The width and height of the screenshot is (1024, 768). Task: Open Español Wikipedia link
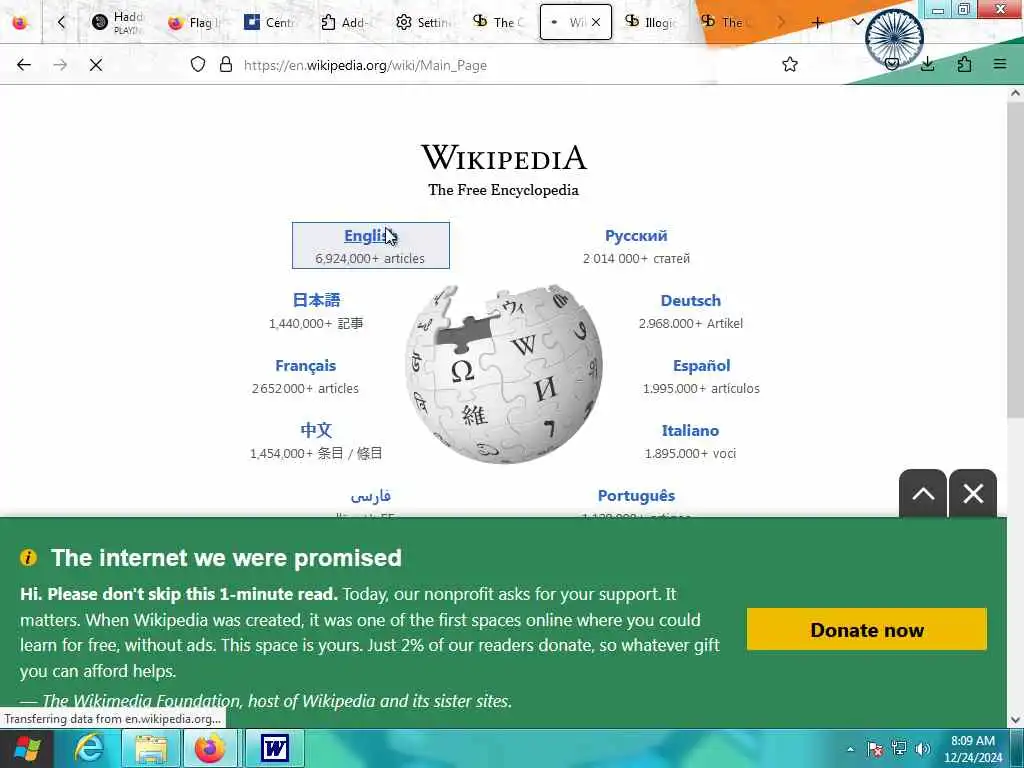tap(701, 366)
